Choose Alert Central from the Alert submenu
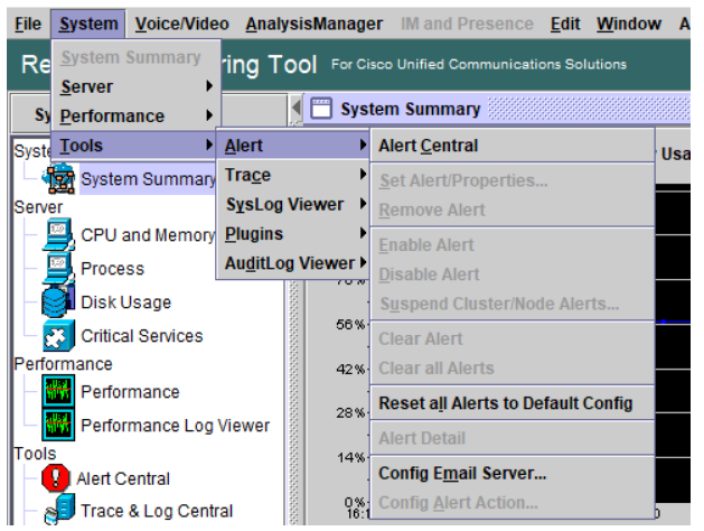 coord(428,146)
